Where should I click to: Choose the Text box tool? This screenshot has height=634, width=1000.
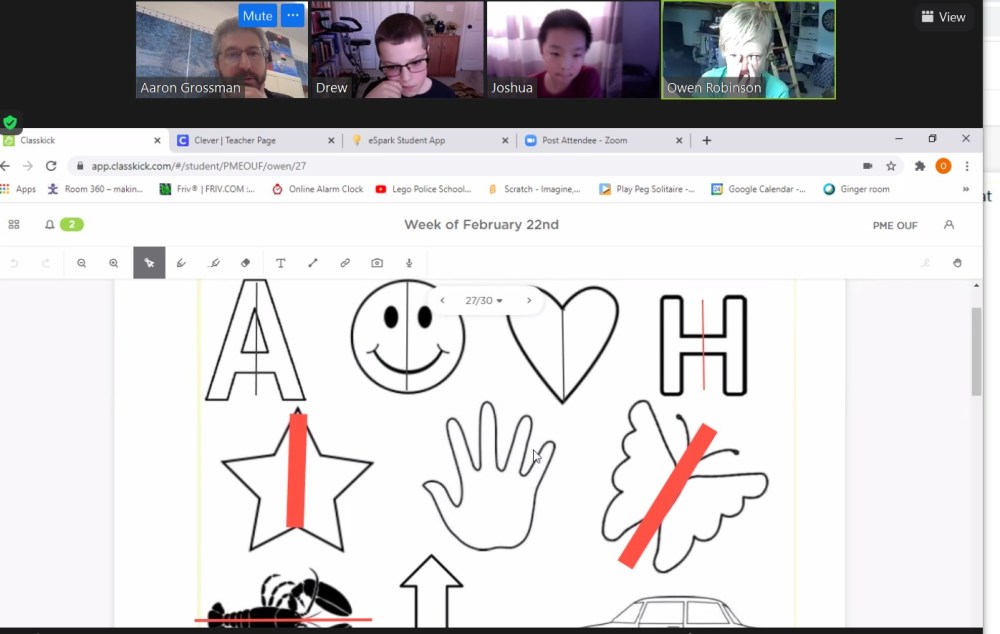[280, 263]
